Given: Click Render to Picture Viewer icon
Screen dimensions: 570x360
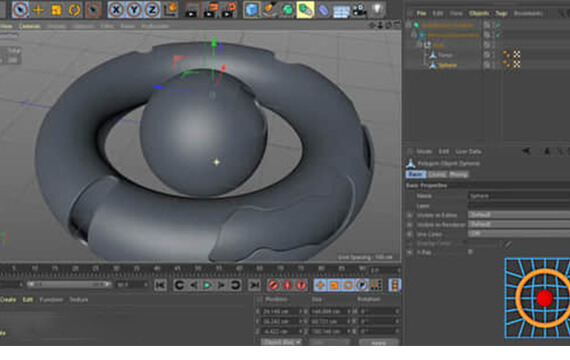Looking at the screenshot, I should [210, 10].
